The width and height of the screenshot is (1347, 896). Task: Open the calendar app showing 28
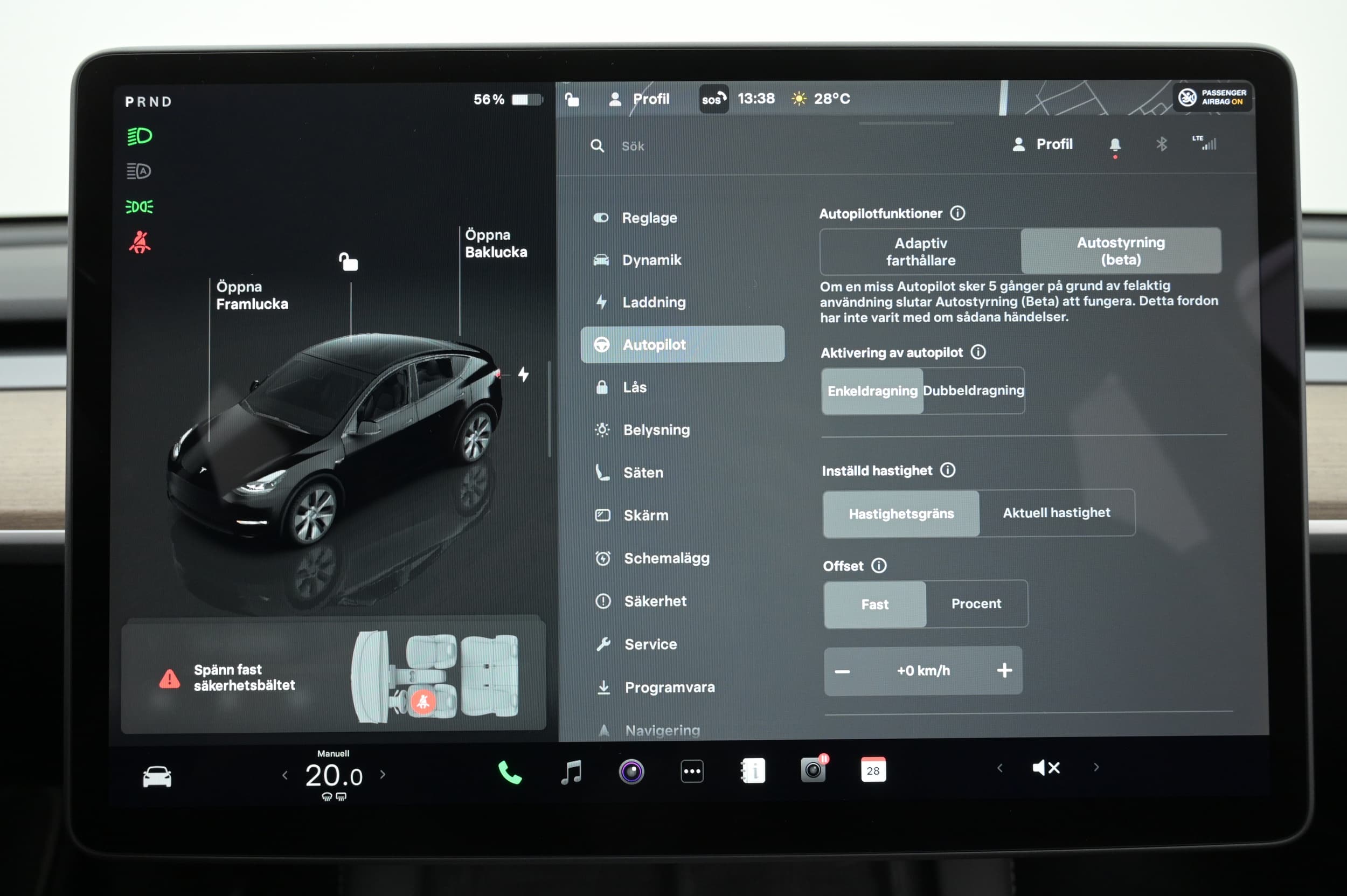pyautogui.click(x=873, y=769)
